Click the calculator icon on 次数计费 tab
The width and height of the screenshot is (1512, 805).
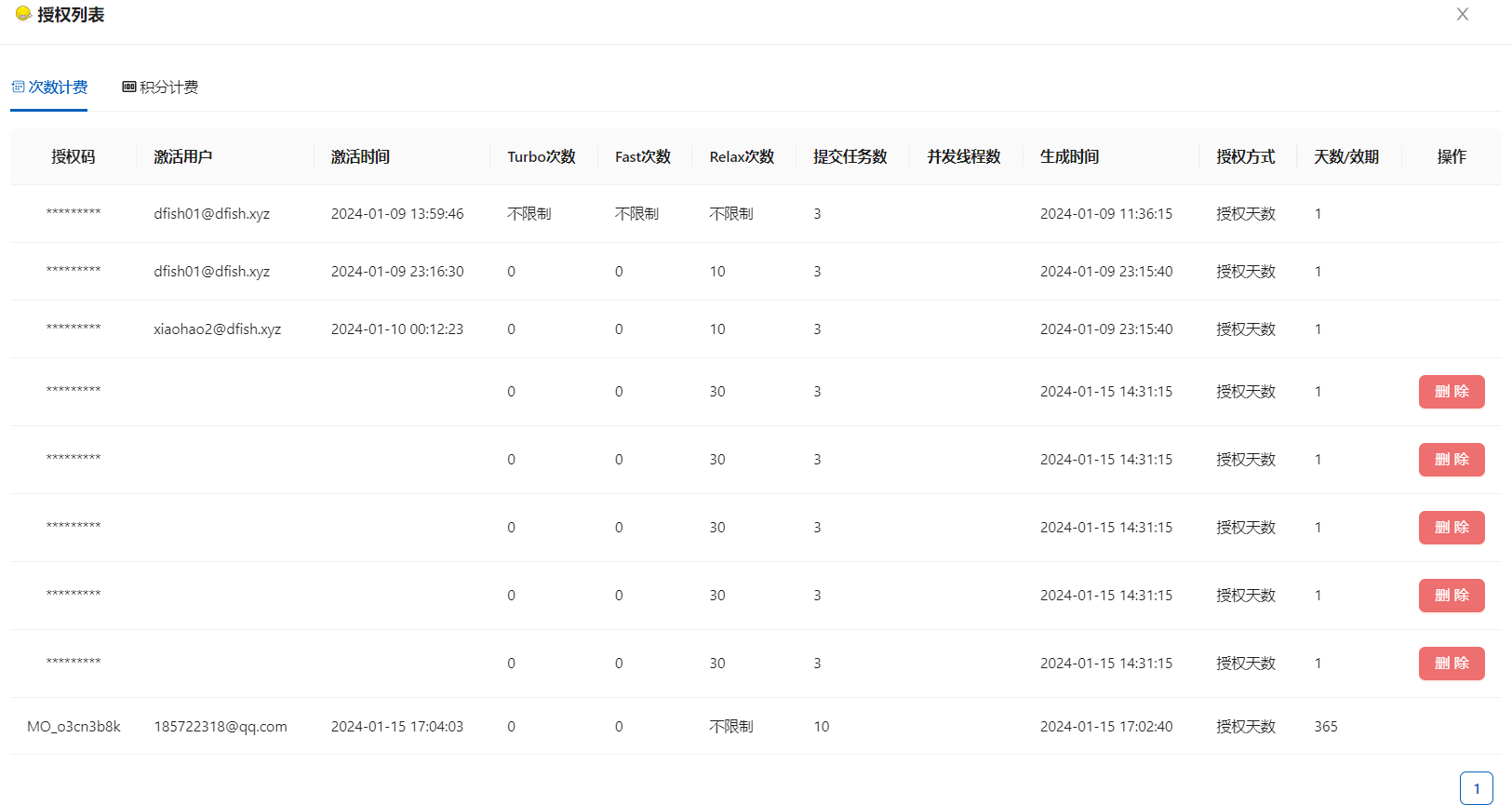(18, 87)
